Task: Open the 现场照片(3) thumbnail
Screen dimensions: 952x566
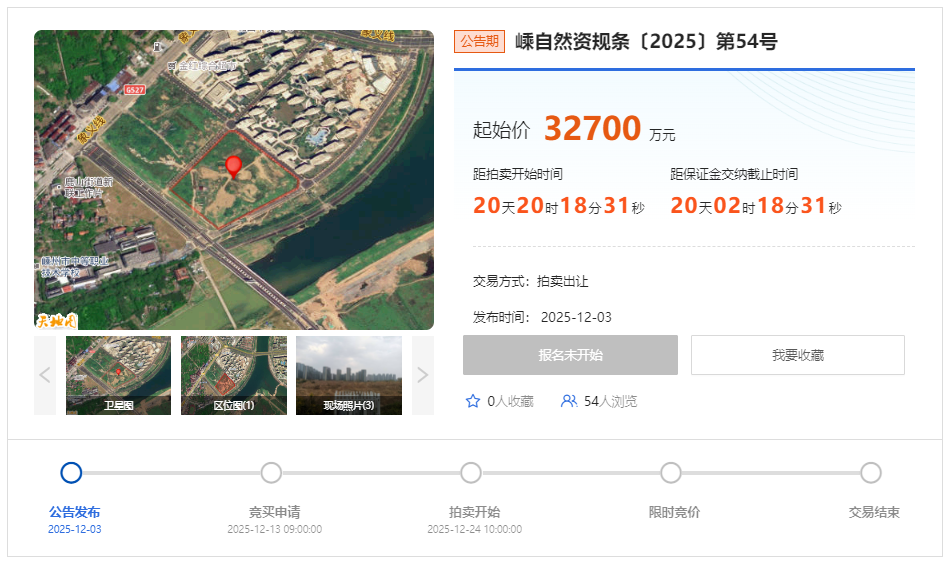Action: 349,375
